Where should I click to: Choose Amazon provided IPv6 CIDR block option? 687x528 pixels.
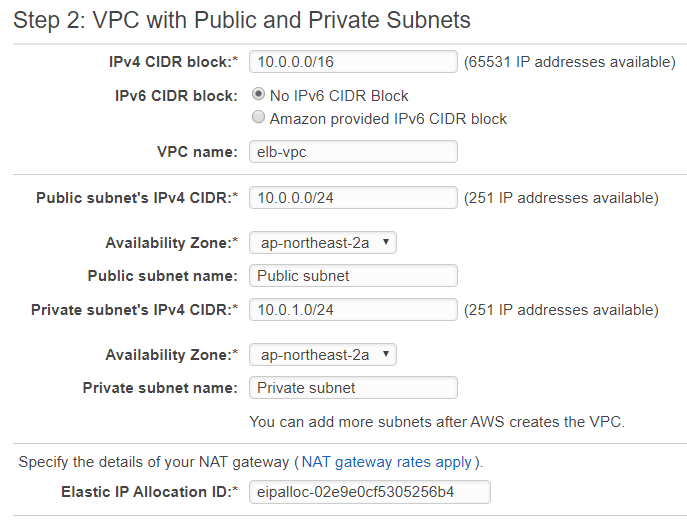259,117
